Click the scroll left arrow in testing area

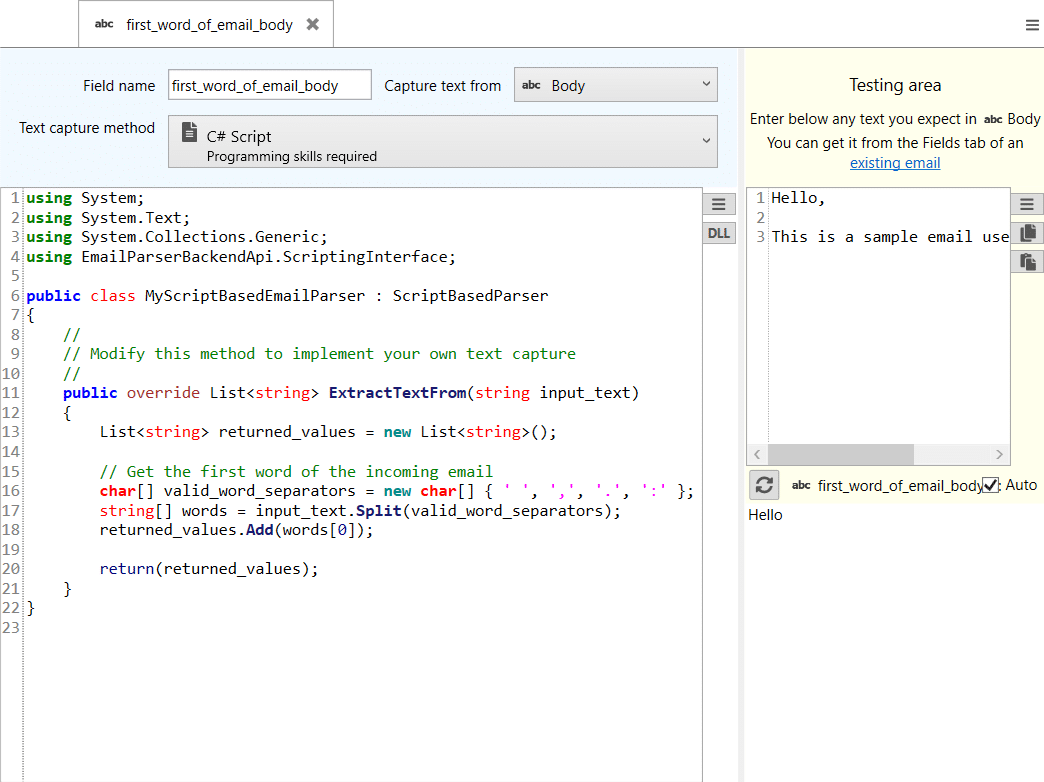coord(757,454)
